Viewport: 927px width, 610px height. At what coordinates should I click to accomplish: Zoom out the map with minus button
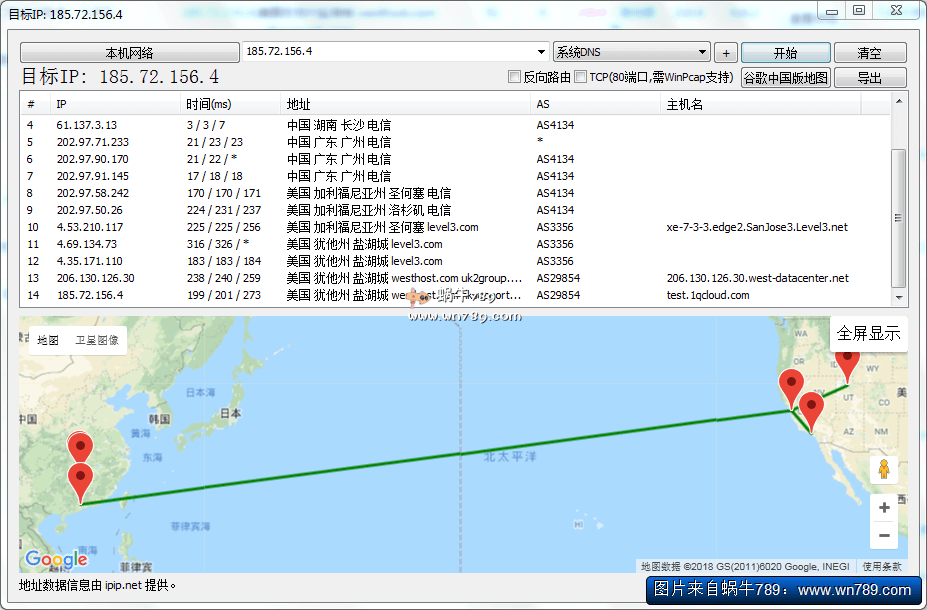[883, 536]
